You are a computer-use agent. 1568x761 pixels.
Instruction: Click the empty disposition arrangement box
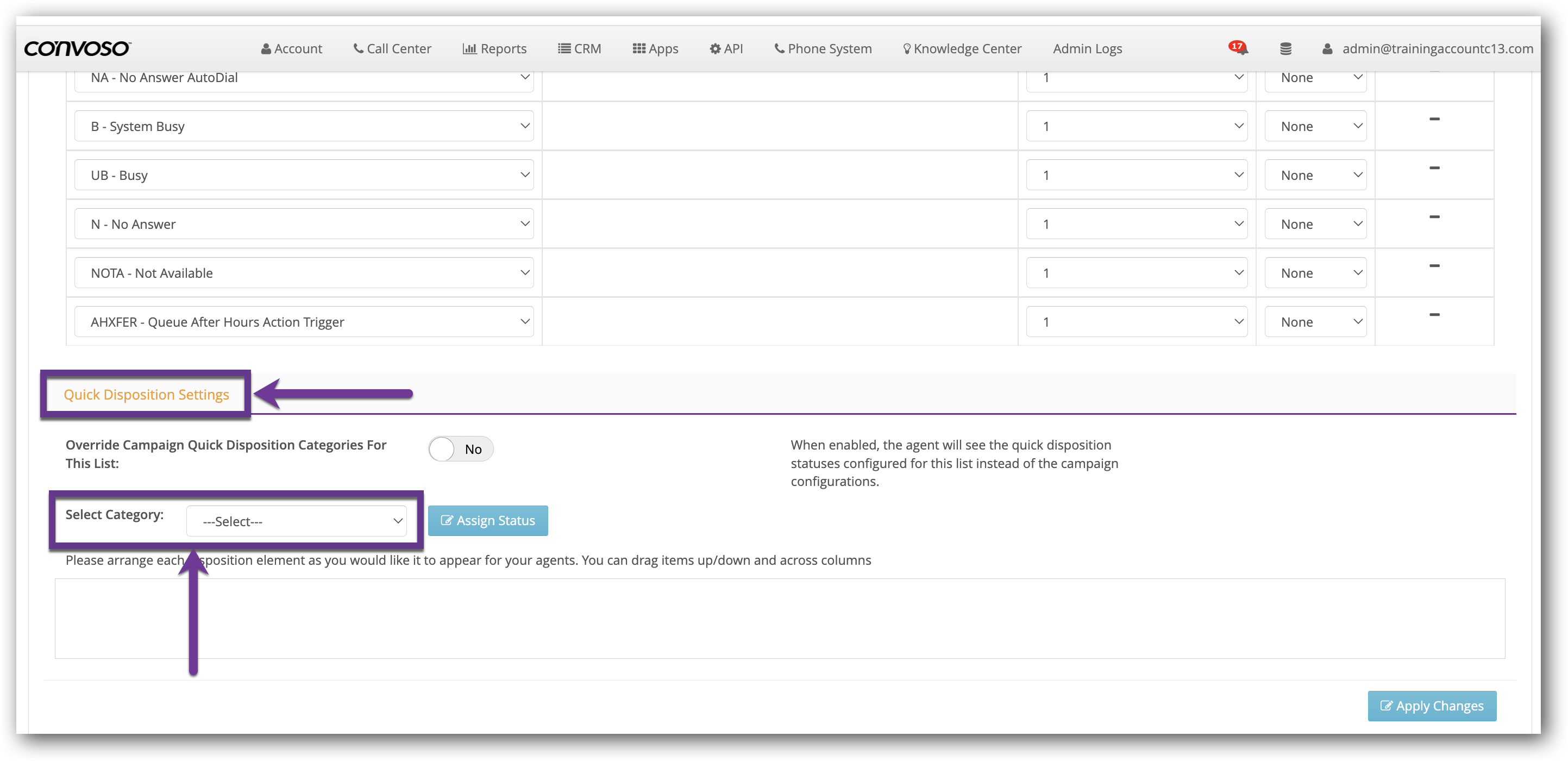point(780,619)
